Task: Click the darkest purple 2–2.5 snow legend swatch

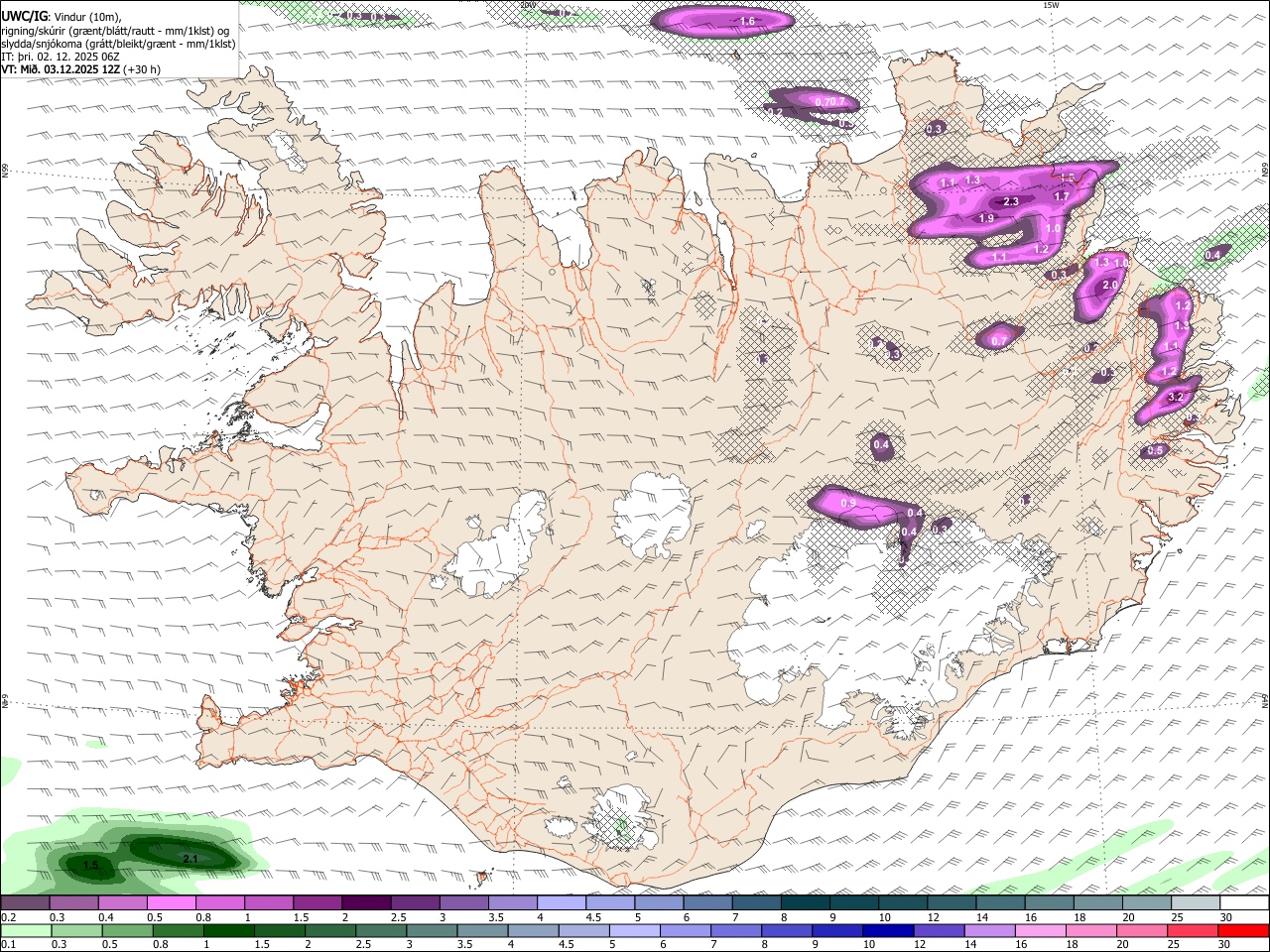Action: [x=366, y=902]
